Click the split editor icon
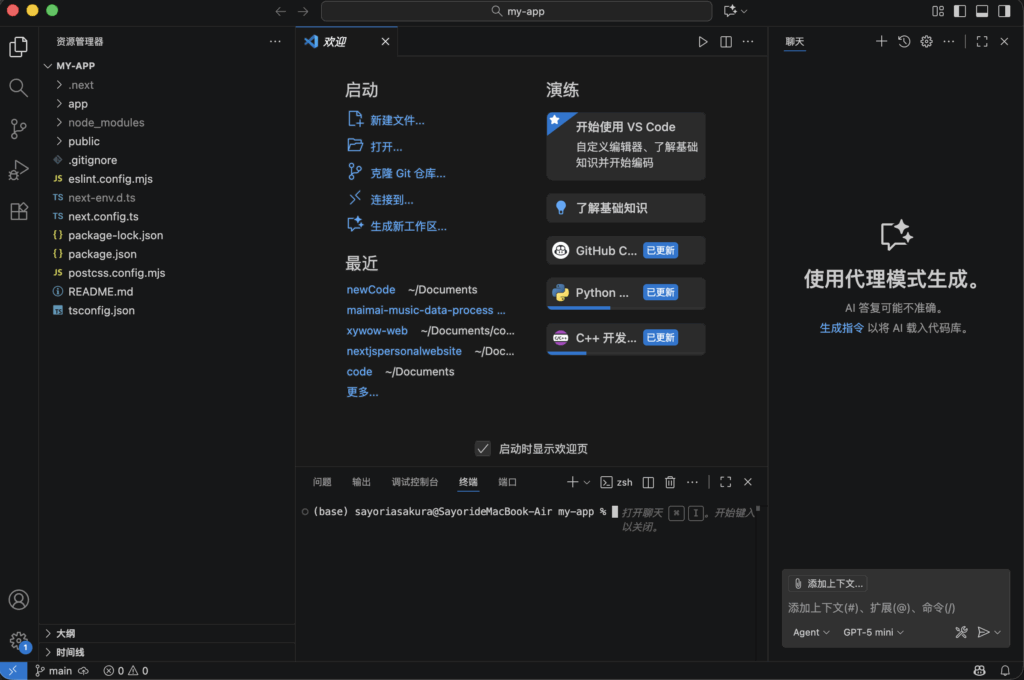The image size is (1024, 680). click(726, 42)
